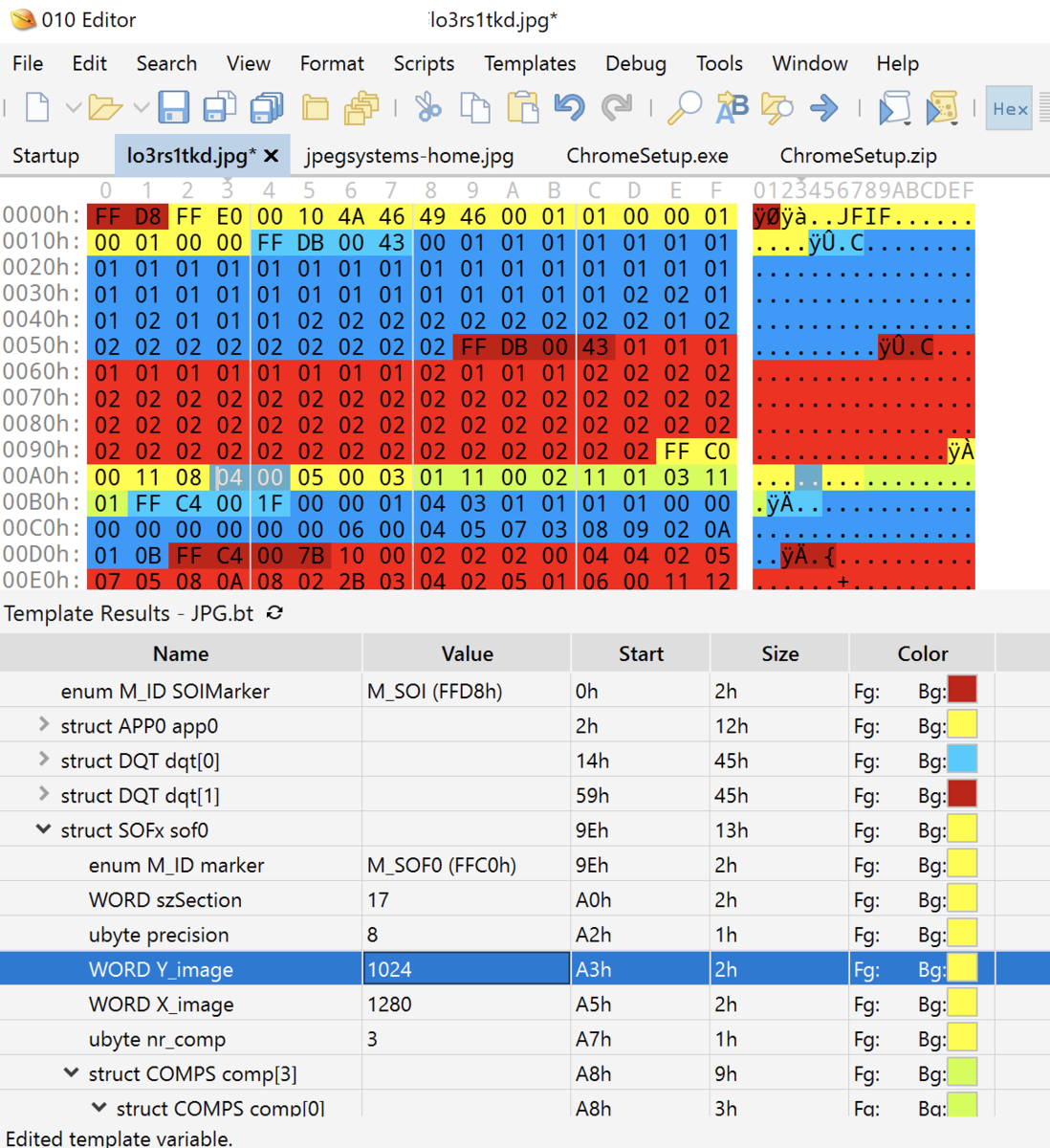This screenshot has width=1050, height=1148.
Task: Click the Open File folder icon
Action: tap(105, 107)
